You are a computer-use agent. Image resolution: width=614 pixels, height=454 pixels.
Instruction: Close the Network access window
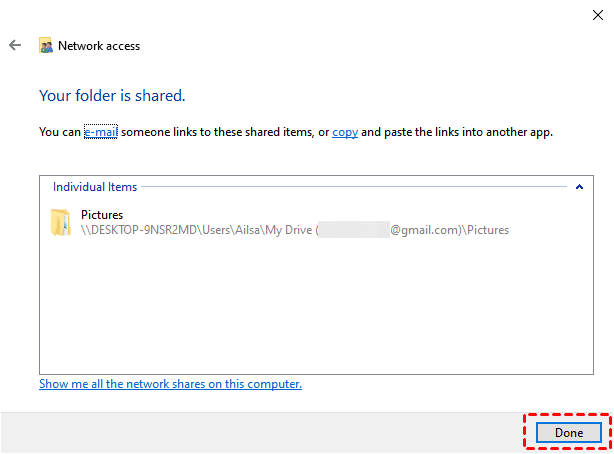[597, 14]
